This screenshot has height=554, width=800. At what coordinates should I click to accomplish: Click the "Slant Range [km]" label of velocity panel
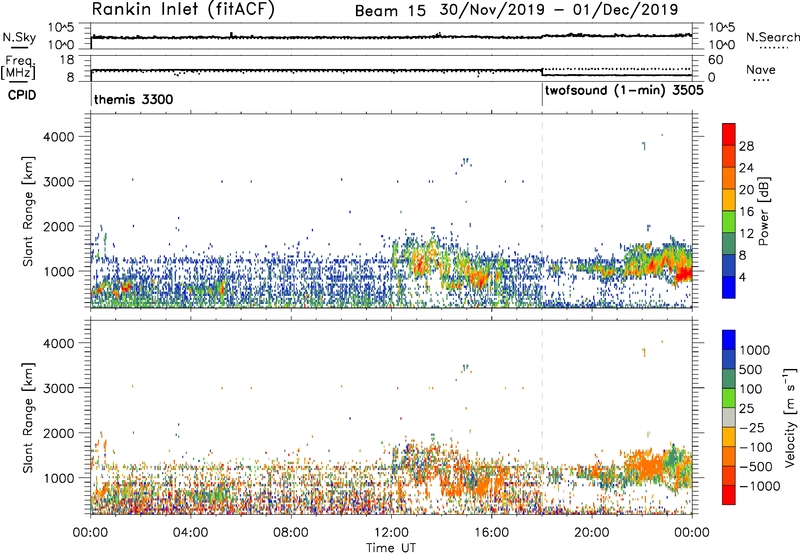[28, 418]
